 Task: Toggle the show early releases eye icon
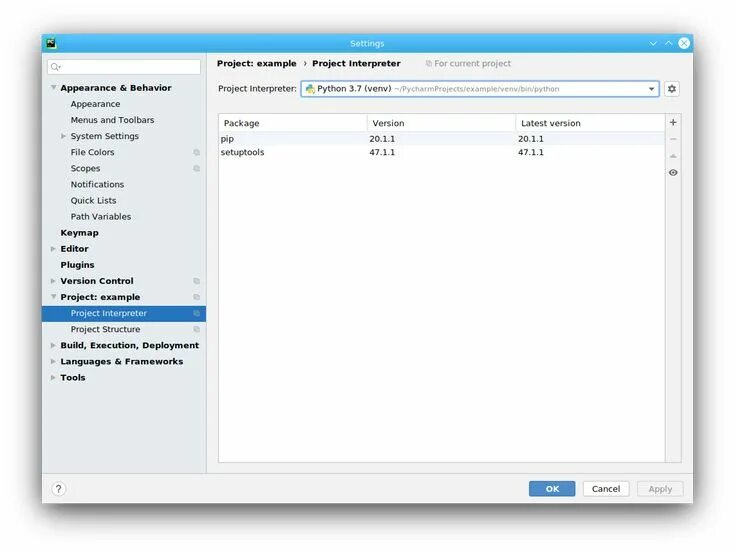click(x=673, y=172)
